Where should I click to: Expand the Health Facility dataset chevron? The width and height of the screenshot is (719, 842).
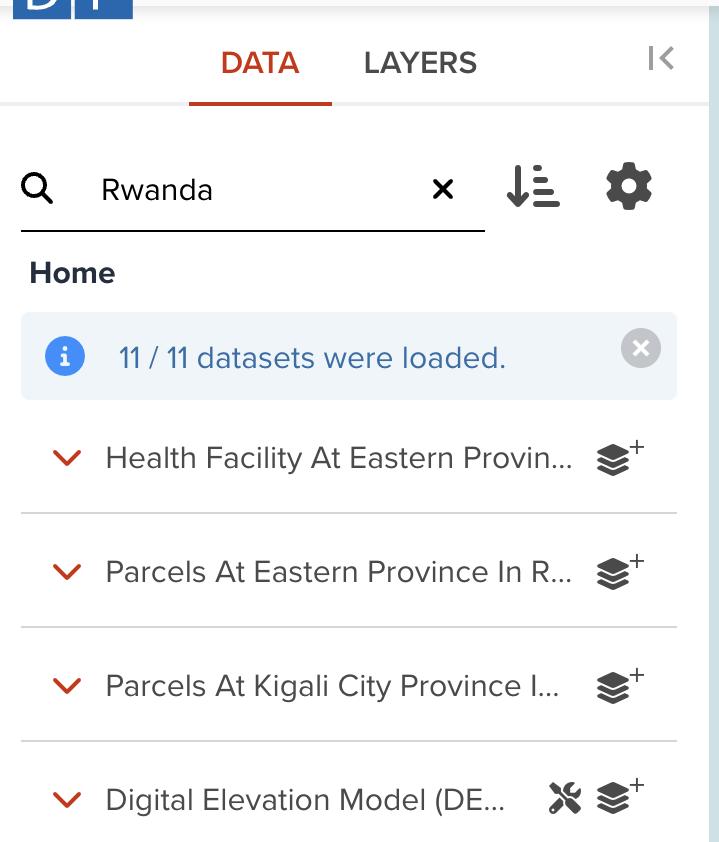point(67,458)
